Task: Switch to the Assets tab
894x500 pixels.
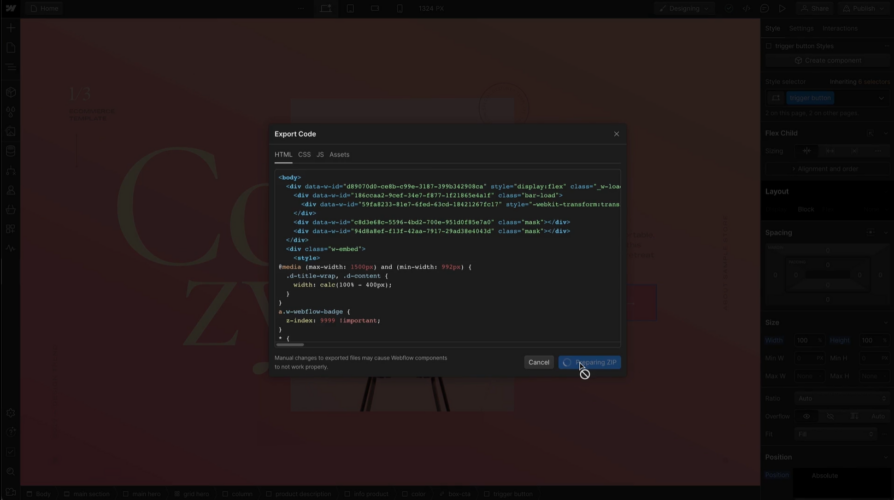Action: [x=339, y=155]
